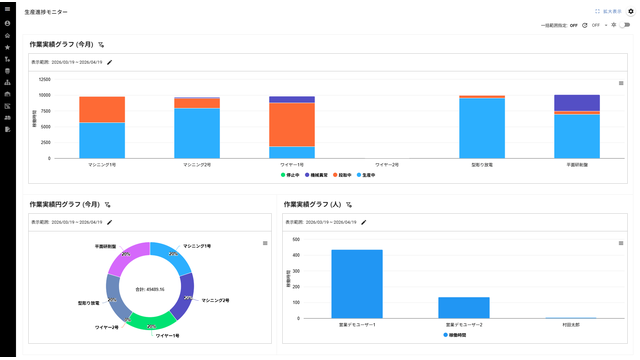Toggle 機械異常 legend series visibility
The width and height of the screenshot is (640, 360).
point(316,175)
